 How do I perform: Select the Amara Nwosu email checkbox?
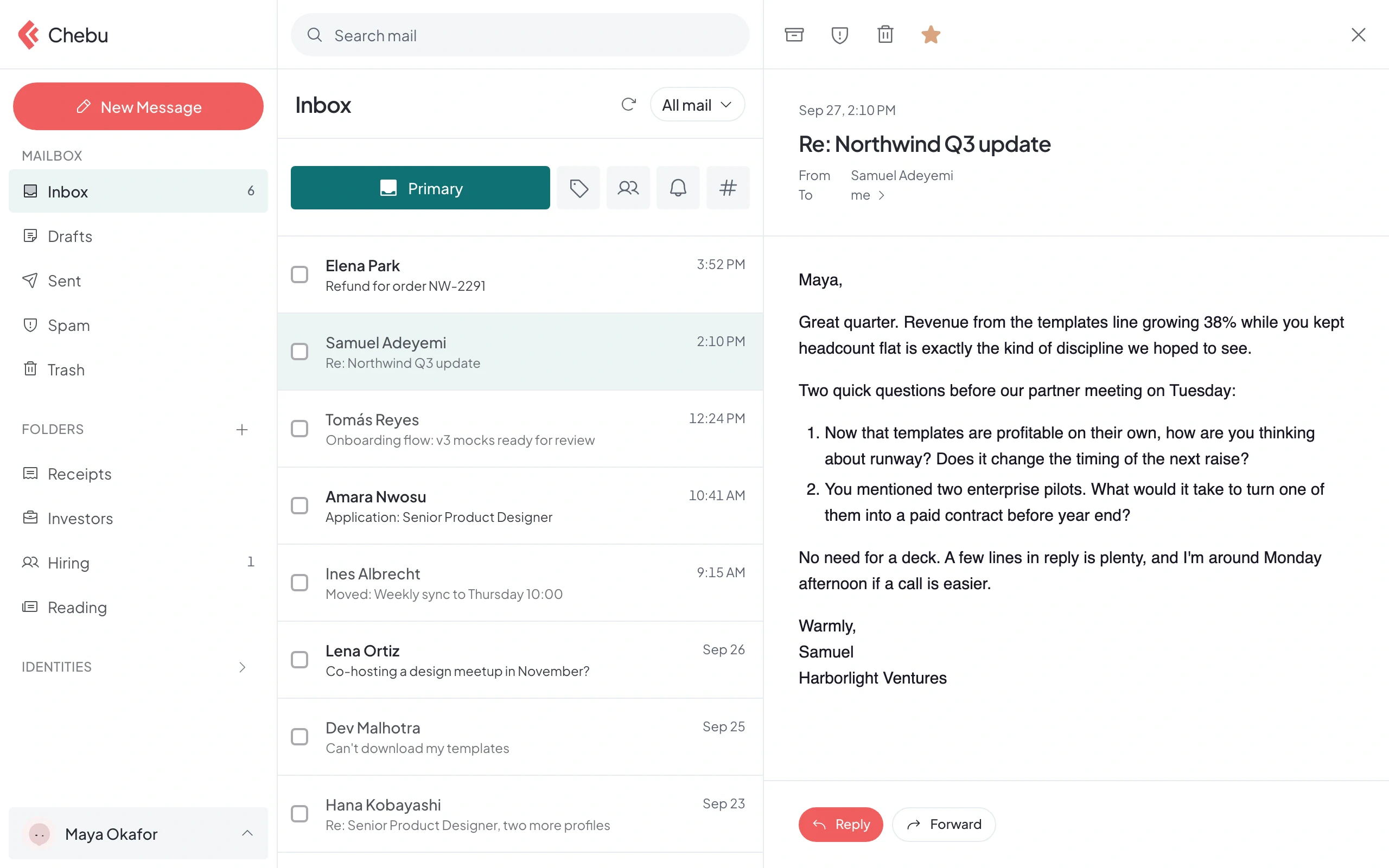300,505
